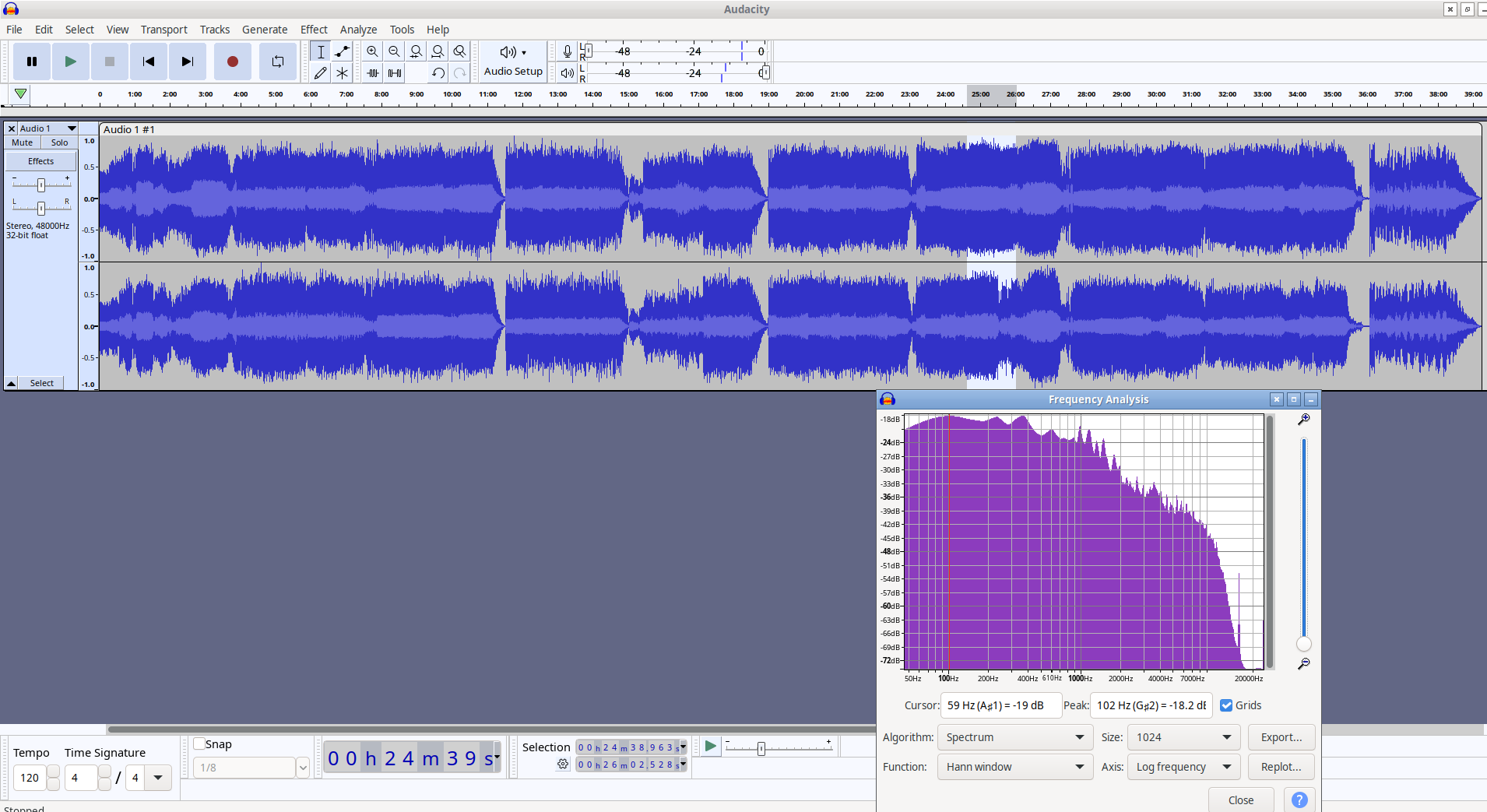Click Frequency Analysis zoom-in magnifier icon
The image size is (1487, 812).
click(x=1304, y=420)
